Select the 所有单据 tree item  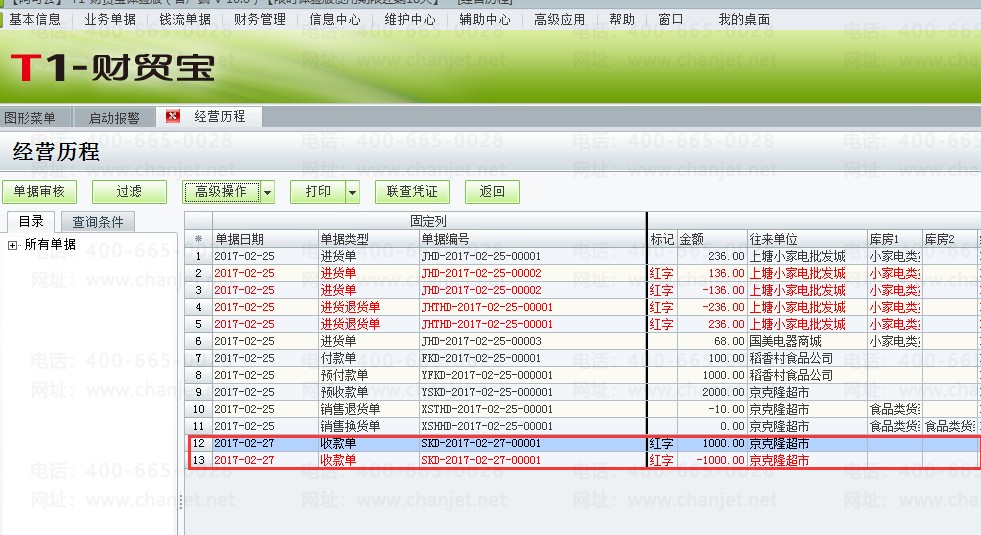click(x=50, y=245)
